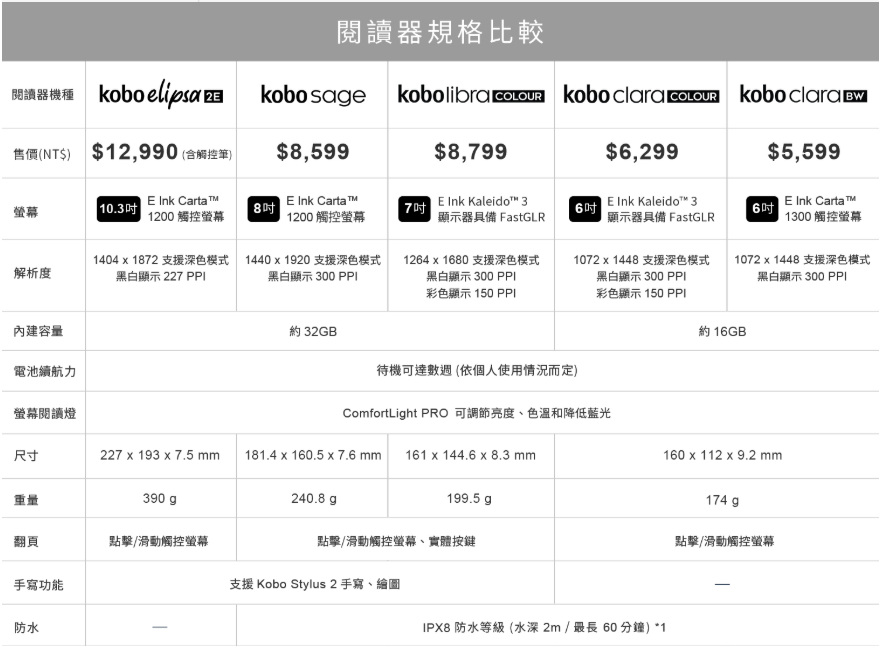The height and width of the screenshot is (646, 892).
Task: Click E Ink Kaleido 3 text under Clara Colour
Action: coord(661,209)
